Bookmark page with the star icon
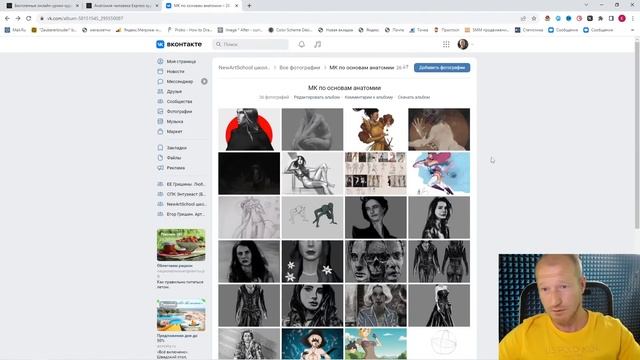Screen dimensions: 640x360 [534, 18]
